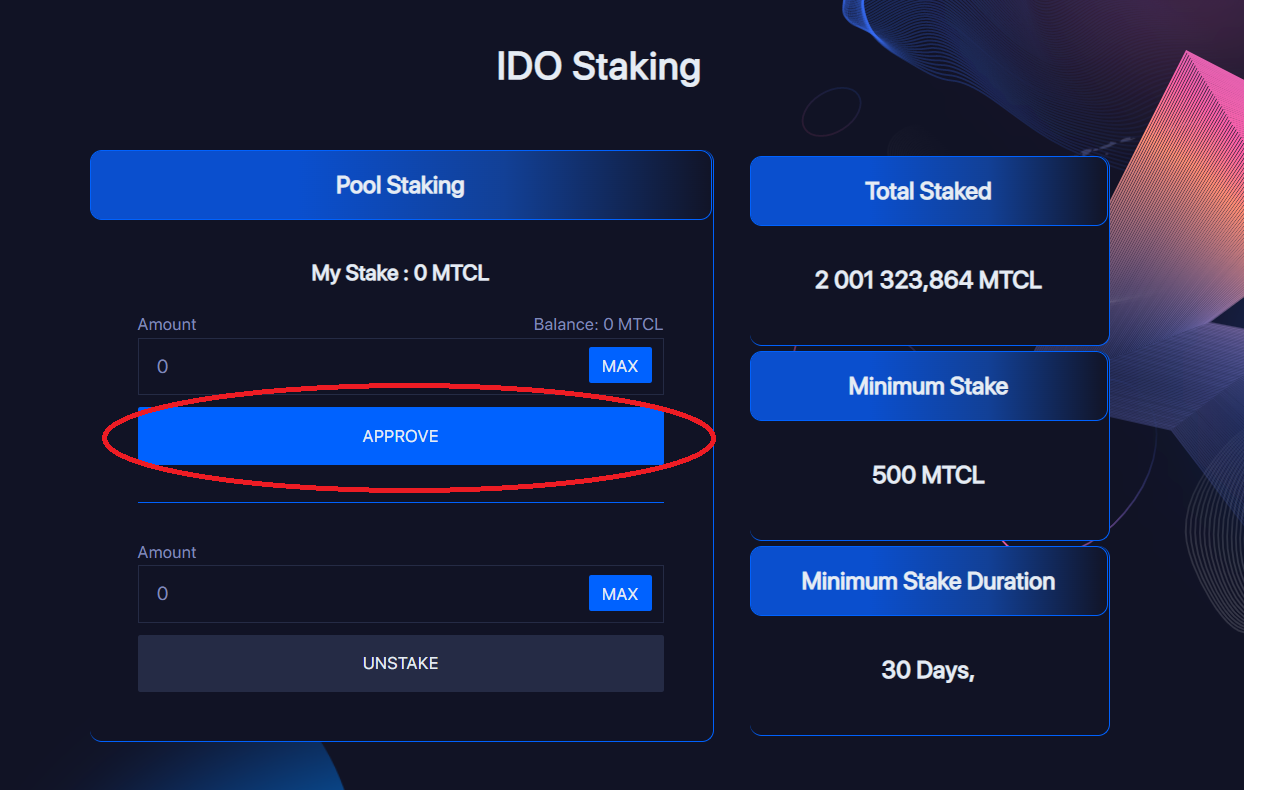The image size is (1268, 790).
Task: Focus the unstake amount input above UNSTAKE
Action: [x=360, y=593]
